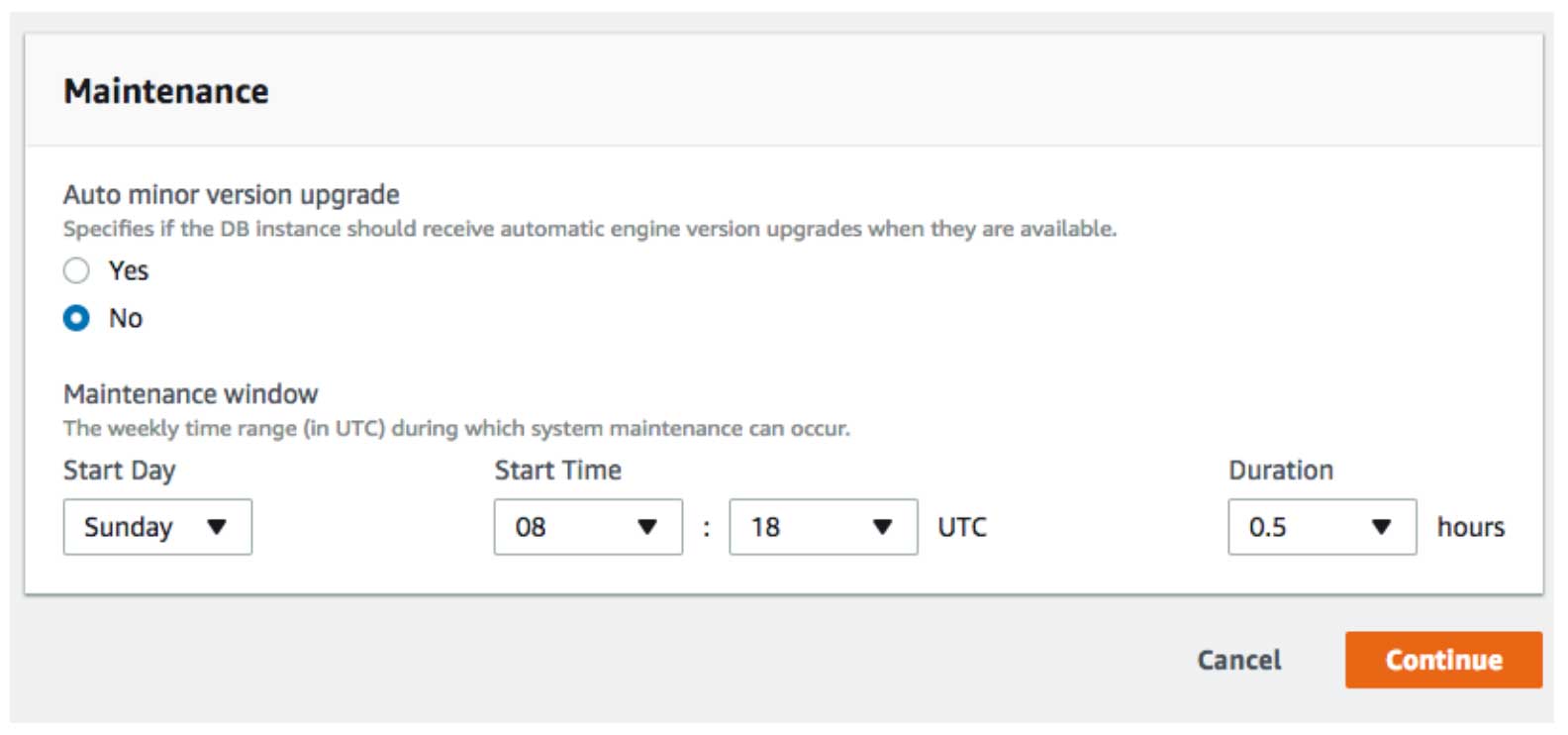
Task: Click the 'No' option label text
Action: point(126,318)
